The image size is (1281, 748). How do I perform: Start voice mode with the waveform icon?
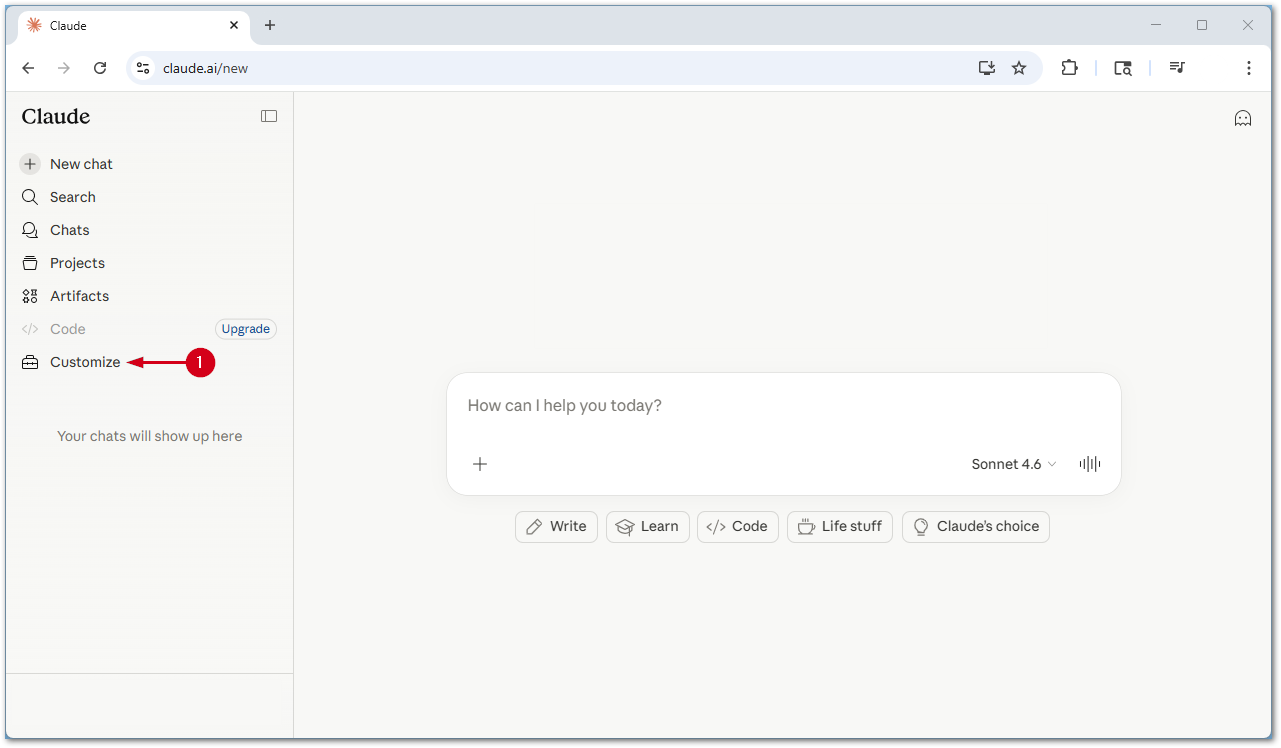(1090, 464)
